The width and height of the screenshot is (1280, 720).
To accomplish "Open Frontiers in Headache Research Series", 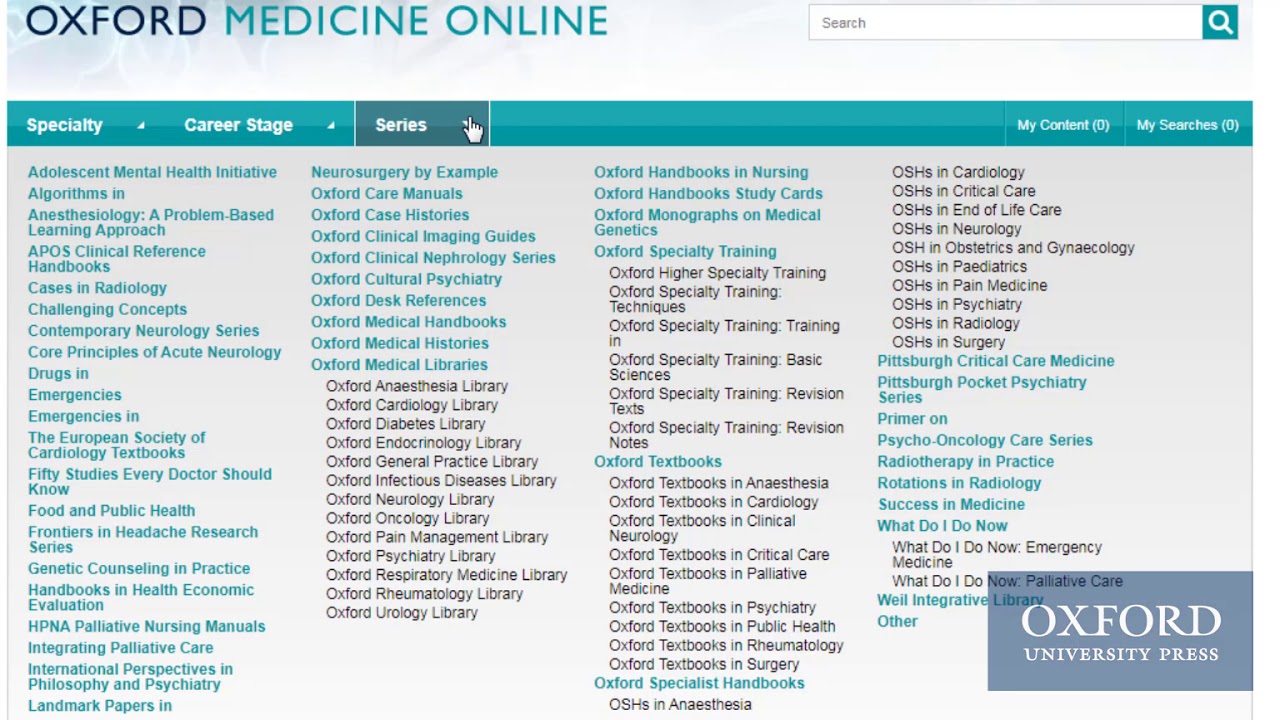I will tap(143, 540).
